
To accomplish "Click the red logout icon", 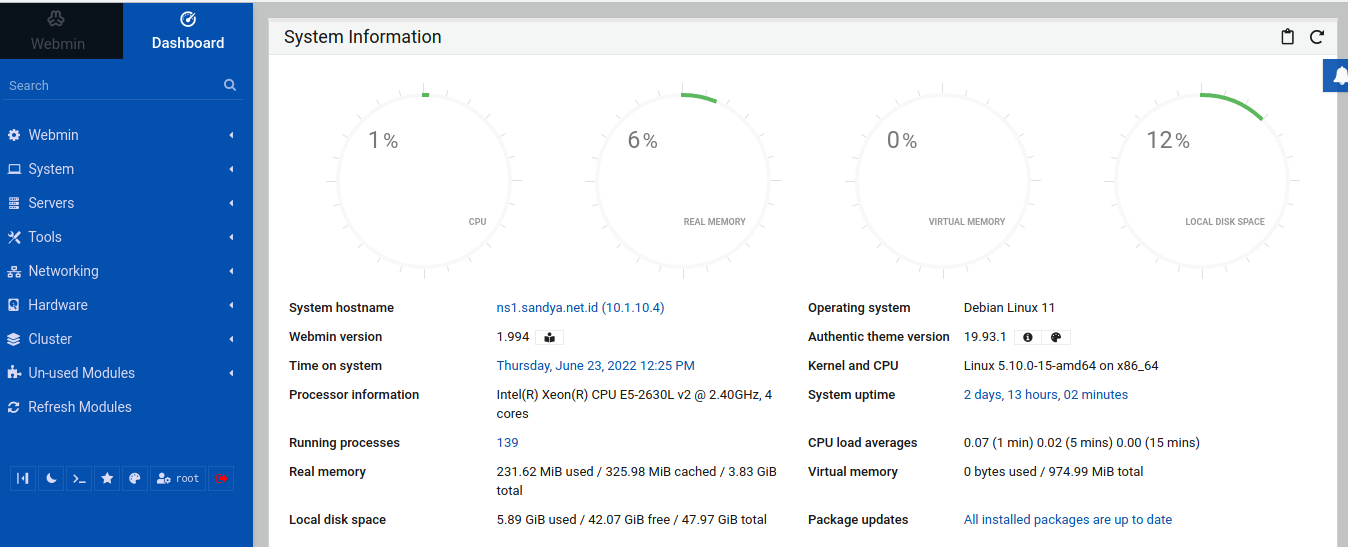I will [x=221, y=479].
